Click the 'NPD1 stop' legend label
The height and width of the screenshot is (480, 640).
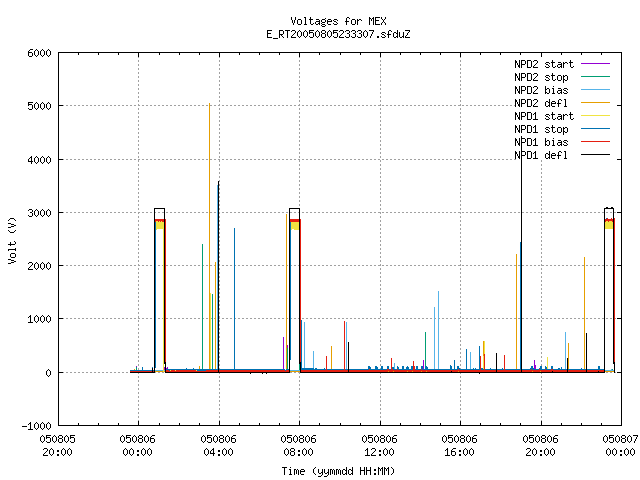(541, 129)
